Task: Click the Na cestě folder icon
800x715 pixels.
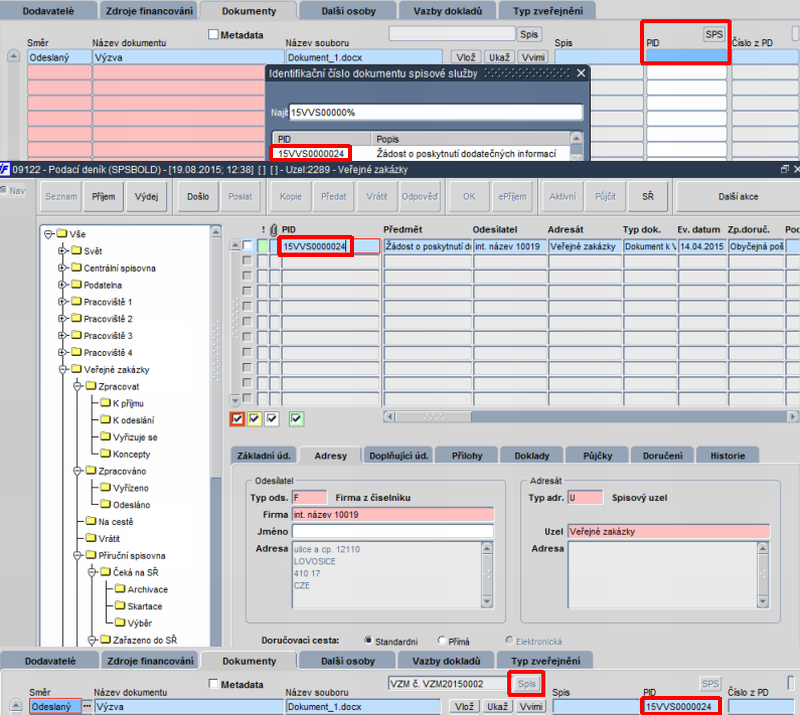Action: click(91, 521)
